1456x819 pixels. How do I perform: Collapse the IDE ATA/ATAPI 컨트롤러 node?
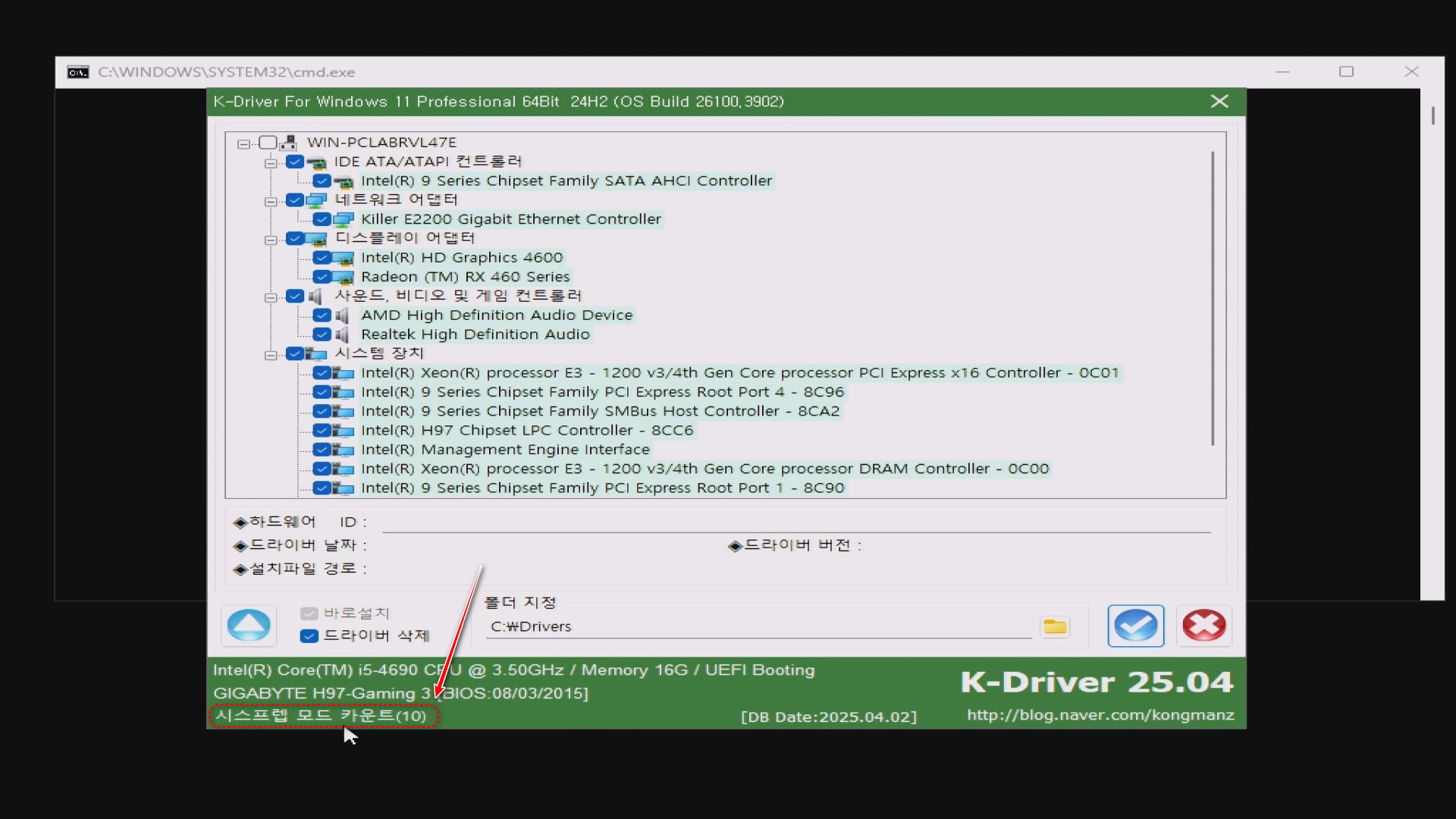tap(270, 162)
